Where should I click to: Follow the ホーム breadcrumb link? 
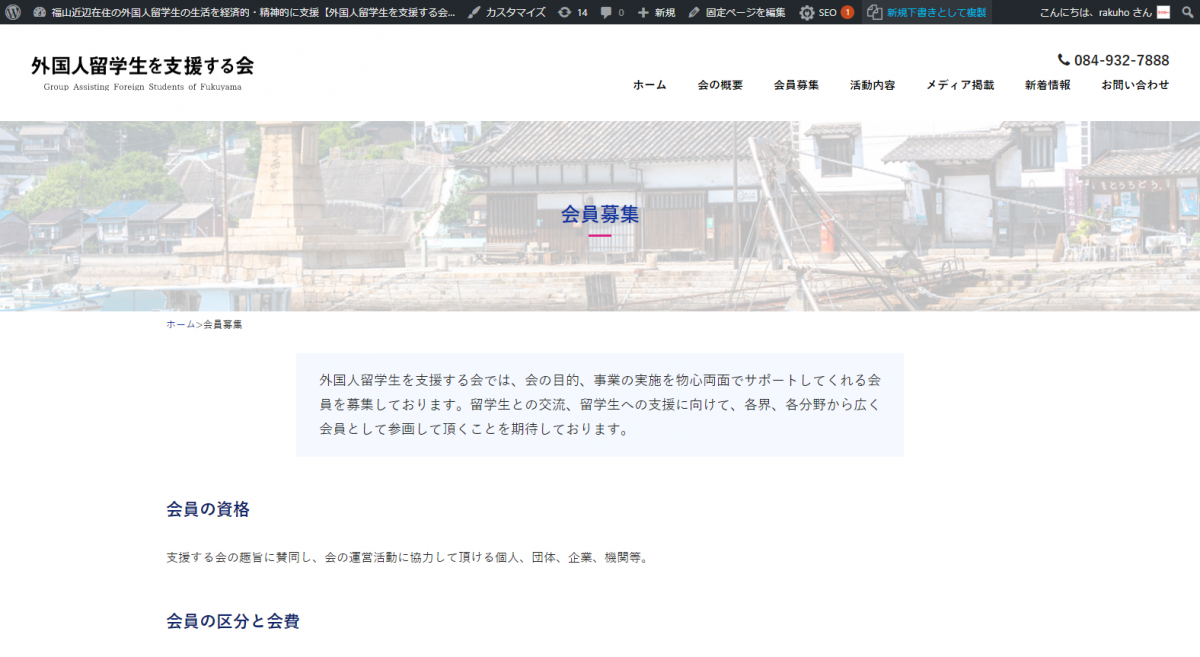[181, 325]
